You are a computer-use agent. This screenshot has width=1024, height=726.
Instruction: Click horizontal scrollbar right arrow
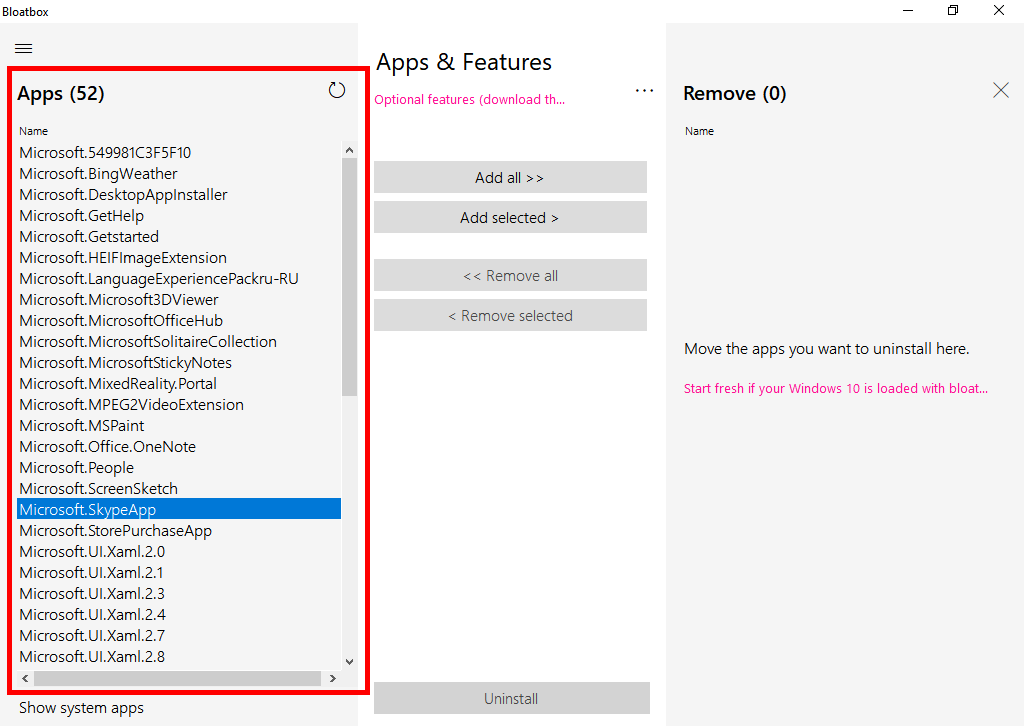[332, 678]
